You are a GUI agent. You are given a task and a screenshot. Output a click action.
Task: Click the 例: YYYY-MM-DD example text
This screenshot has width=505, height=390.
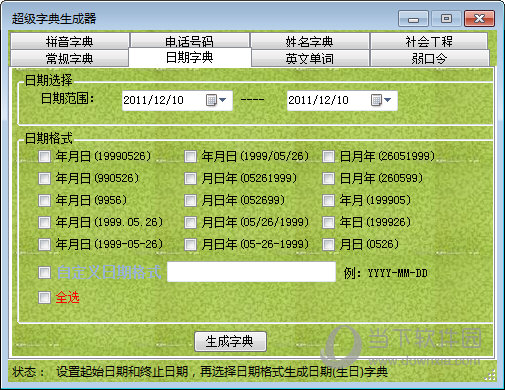pyautogui.click(x=386, y=273)
